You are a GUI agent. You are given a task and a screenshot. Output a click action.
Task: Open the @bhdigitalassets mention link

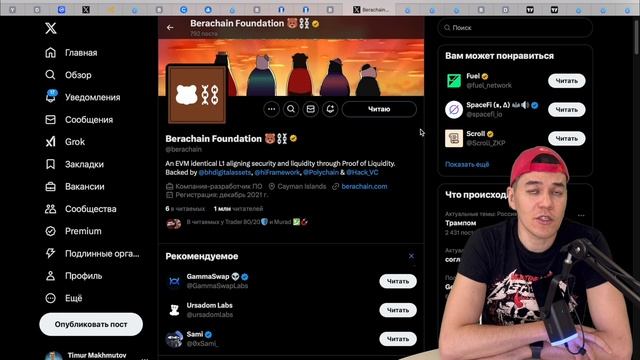coord(225,172)
